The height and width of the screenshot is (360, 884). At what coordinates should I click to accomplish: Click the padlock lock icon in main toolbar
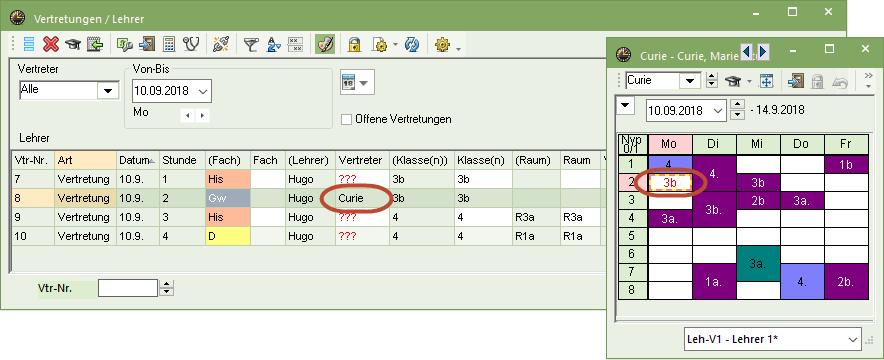354,44
